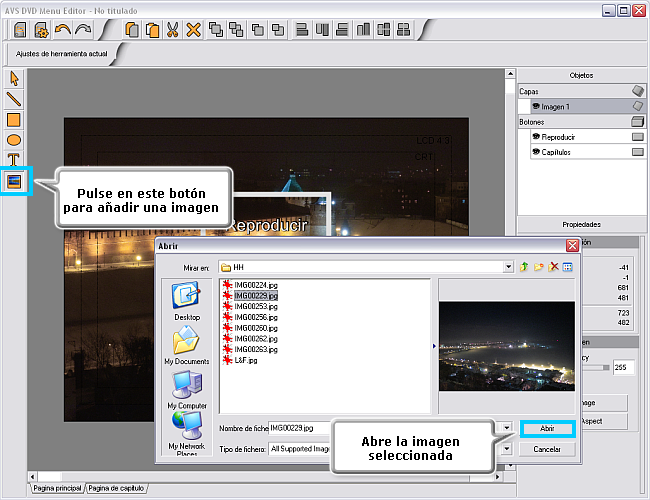The width and height of the screenshot is (650, 500).
Task: Toggle visibility of Capítulos button
Action: 536,152
